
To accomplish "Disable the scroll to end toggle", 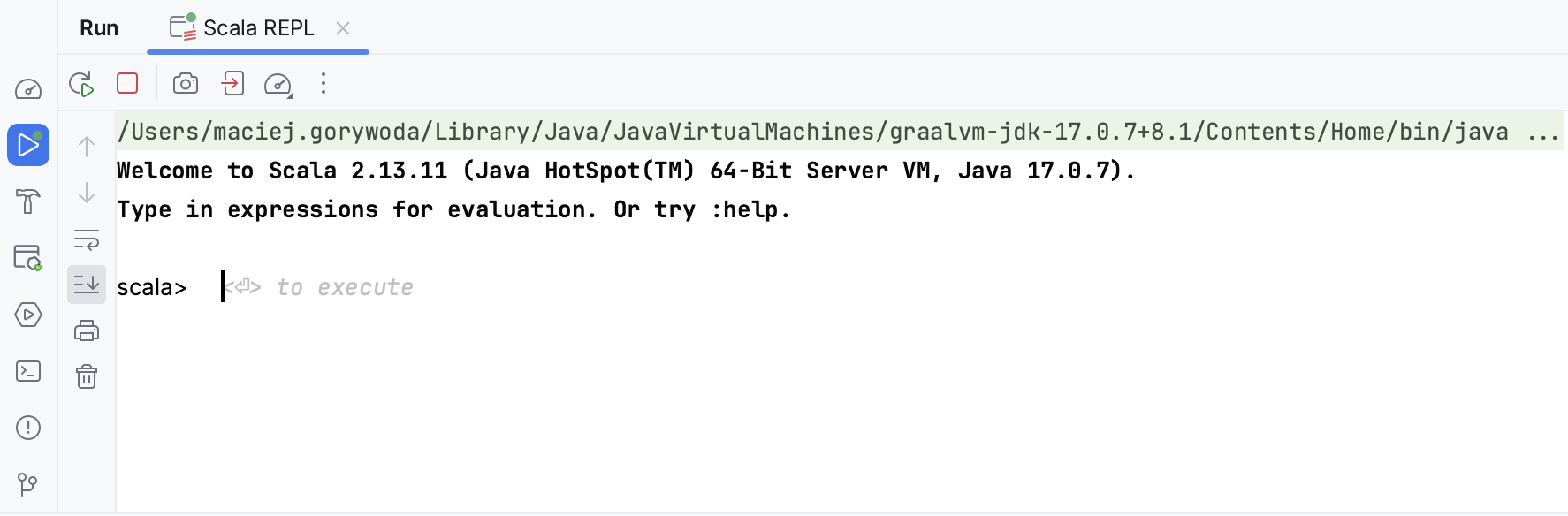I will [x=86, y=284].
